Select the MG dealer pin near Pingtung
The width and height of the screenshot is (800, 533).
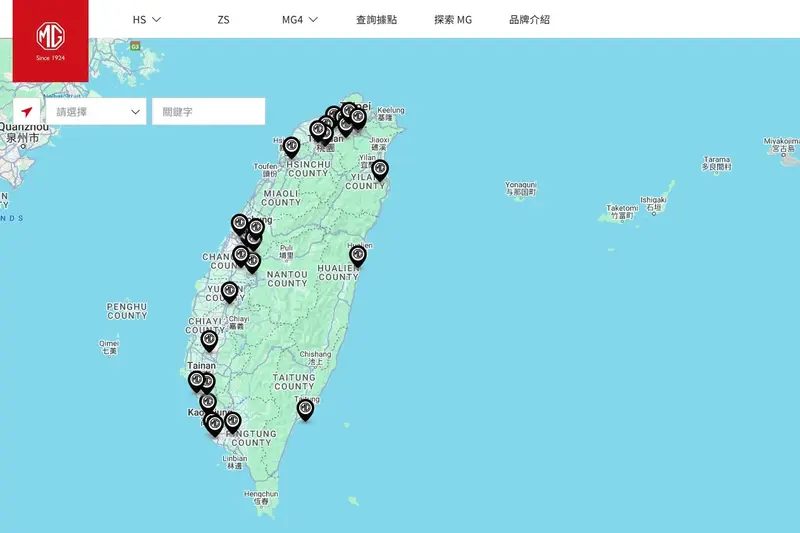click(x=233, y=421)
